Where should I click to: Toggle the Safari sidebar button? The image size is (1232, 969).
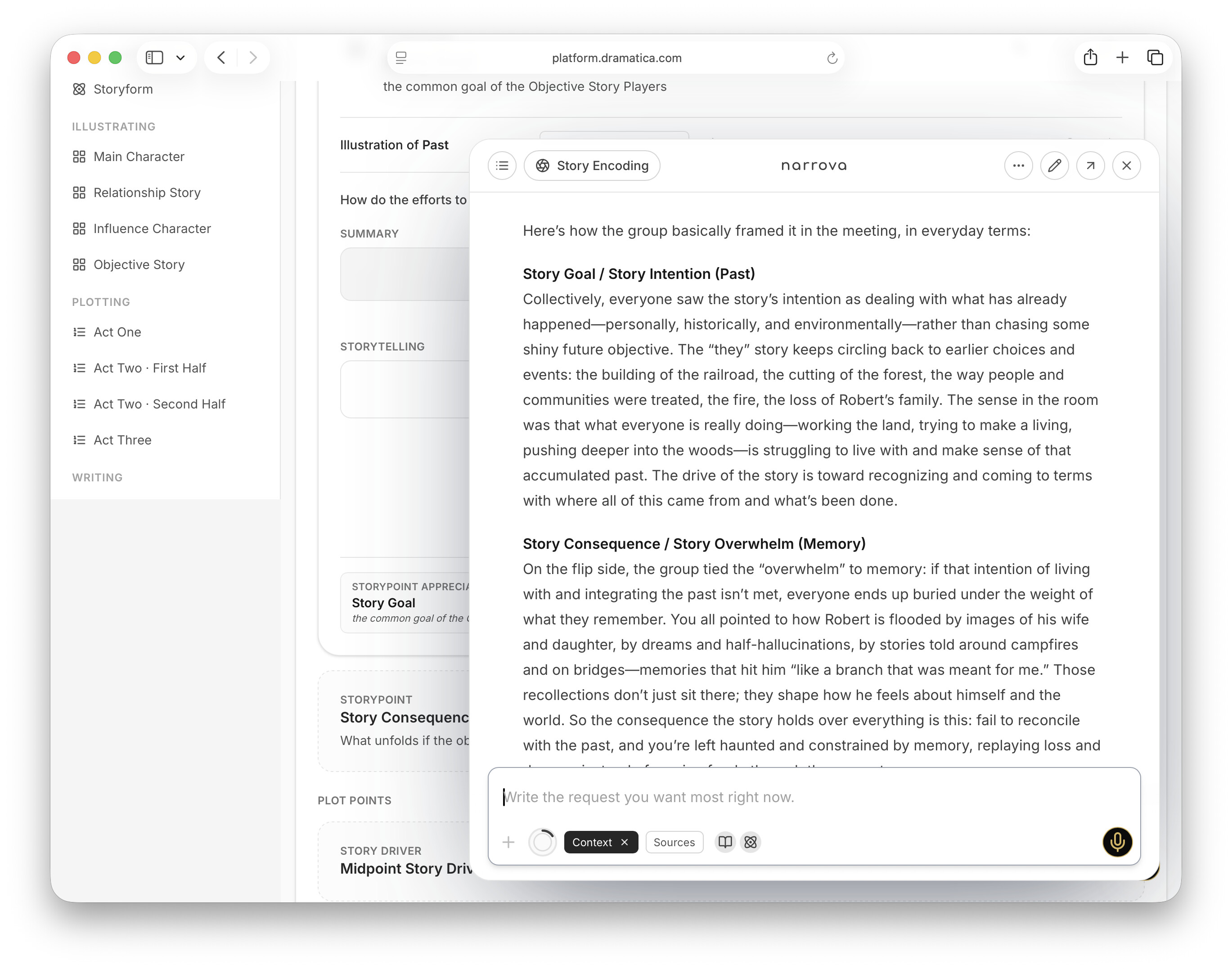click(x=154, y=57)
